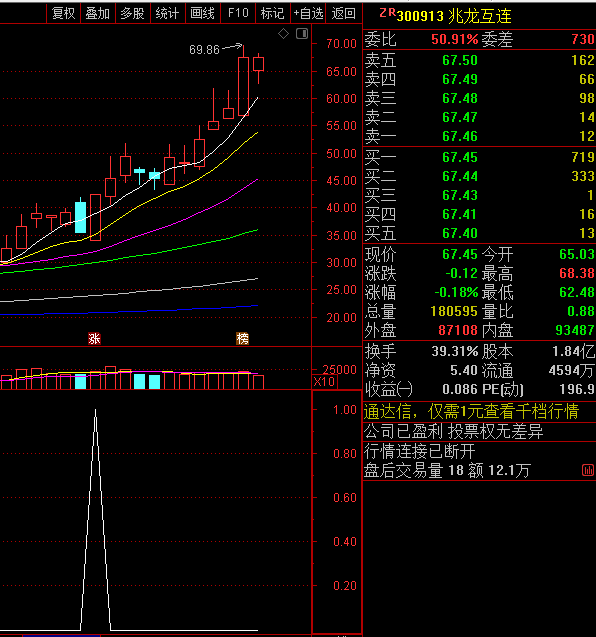Select the 卖二 67.47 row
This screenshot has height=637, width=596.
pos(479,117)
